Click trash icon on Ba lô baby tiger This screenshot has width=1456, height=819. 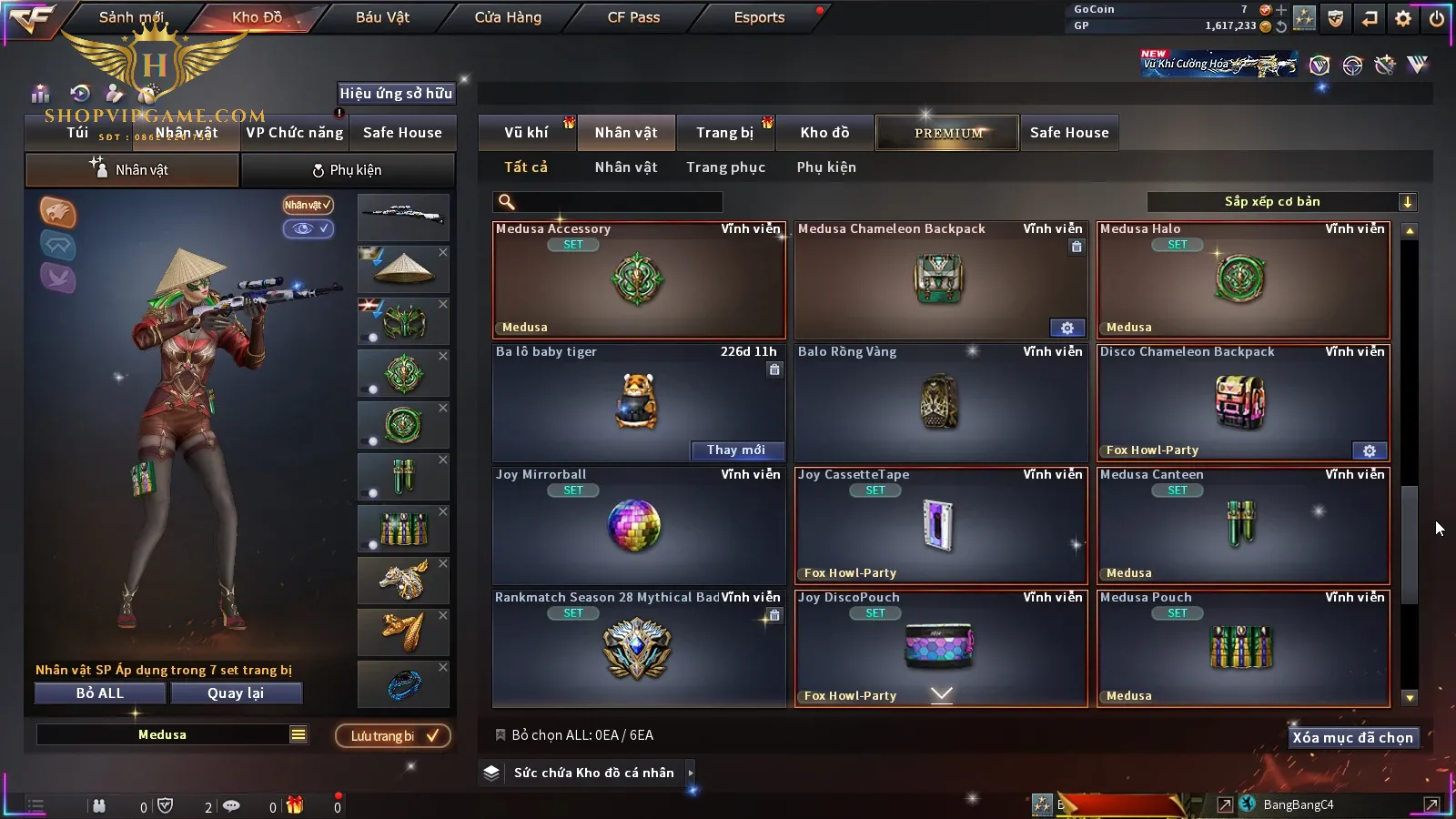point(774,369)
